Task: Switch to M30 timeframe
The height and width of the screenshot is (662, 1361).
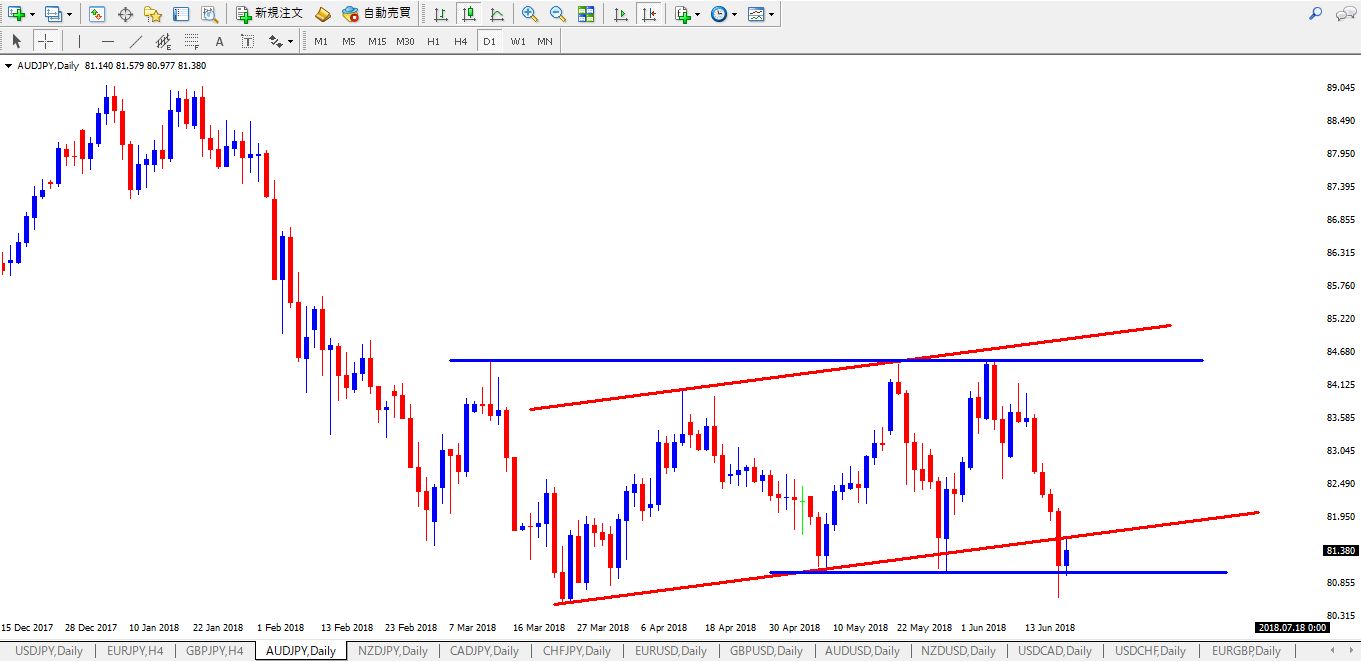Action: coord(405,41)
